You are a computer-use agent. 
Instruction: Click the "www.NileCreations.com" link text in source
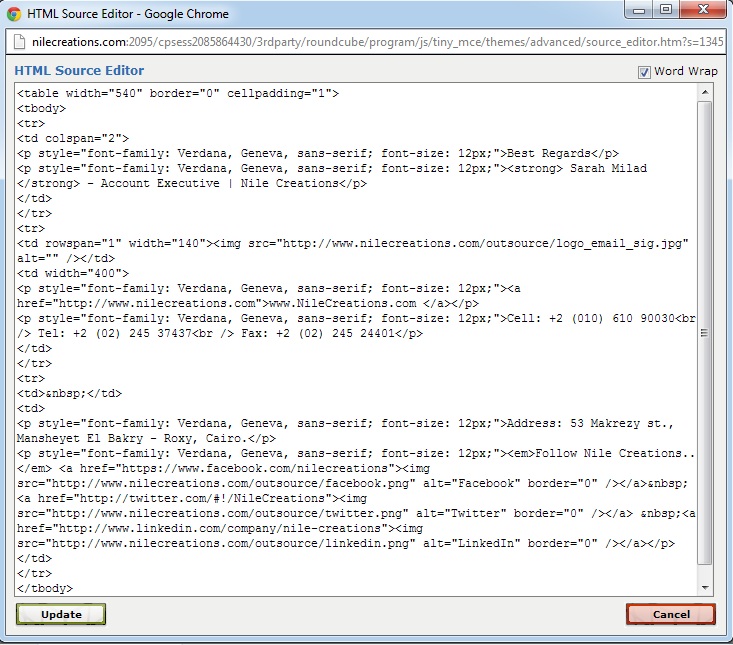pyautogui.click(x=343, y=303)
